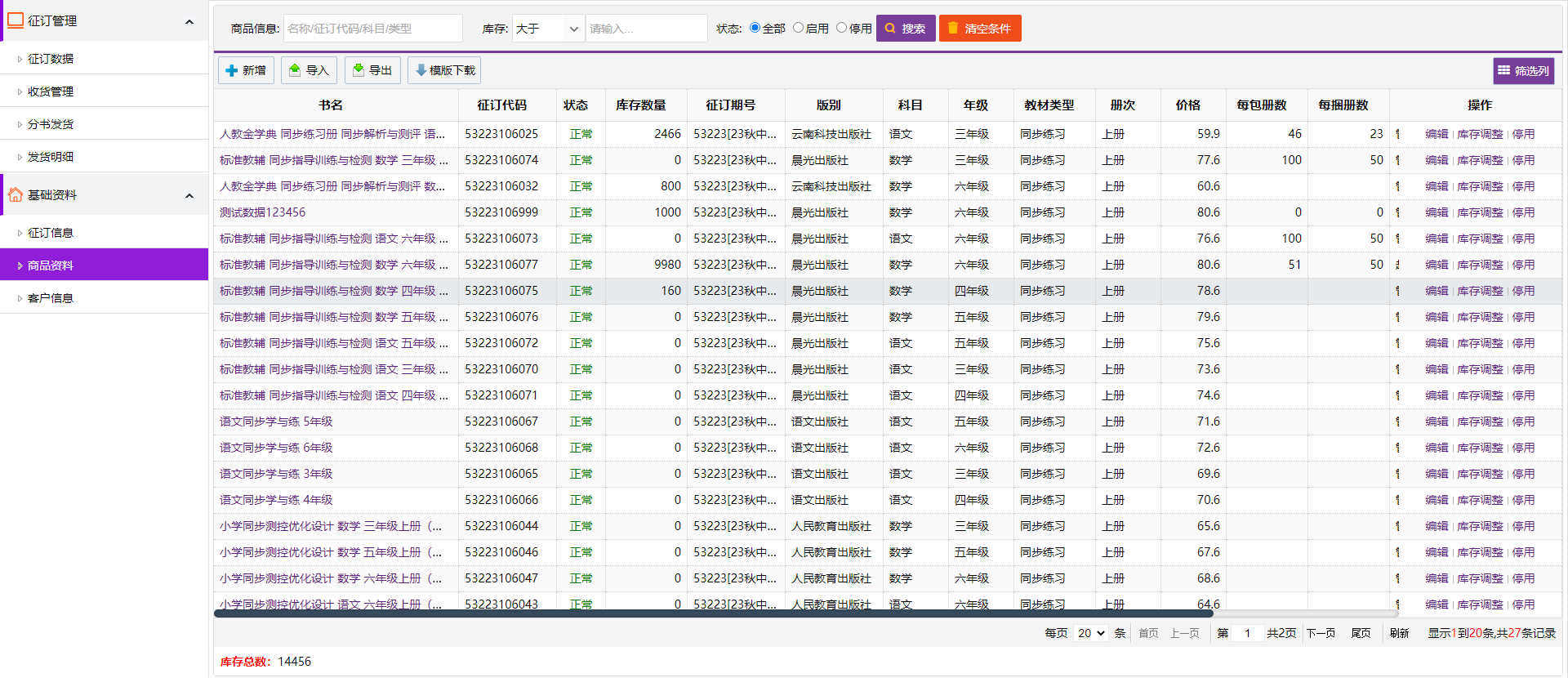This screenshot has width=1568, height=678.
Task: Click the 版别 column header
Action: (x=828, y=105)
